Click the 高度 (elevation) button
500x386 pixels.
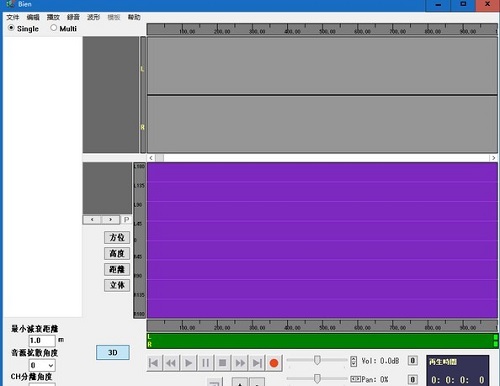point(117,254)
